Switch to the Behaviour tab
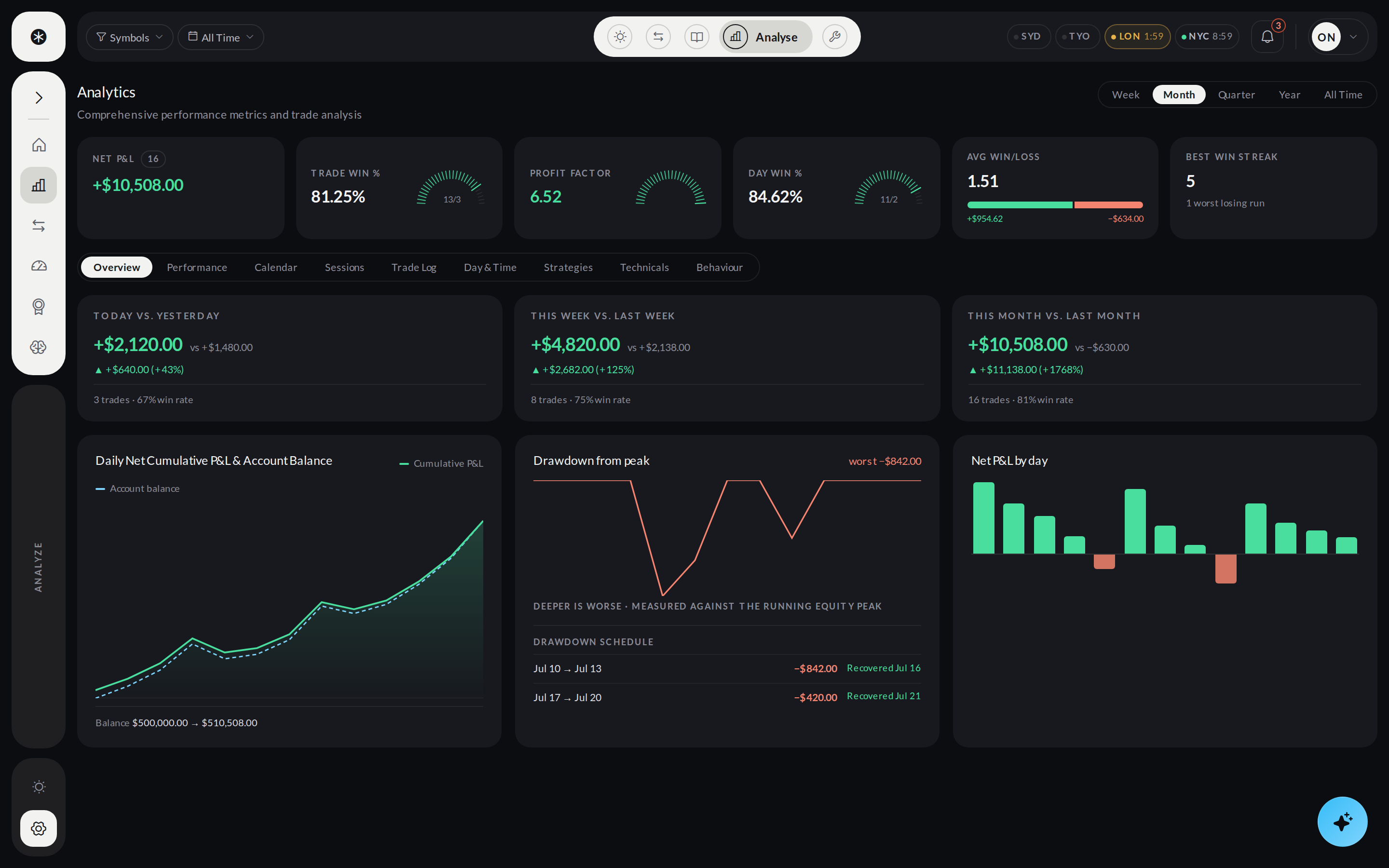The height and width of the screenshot is (868, 1389). coord(719,267)
